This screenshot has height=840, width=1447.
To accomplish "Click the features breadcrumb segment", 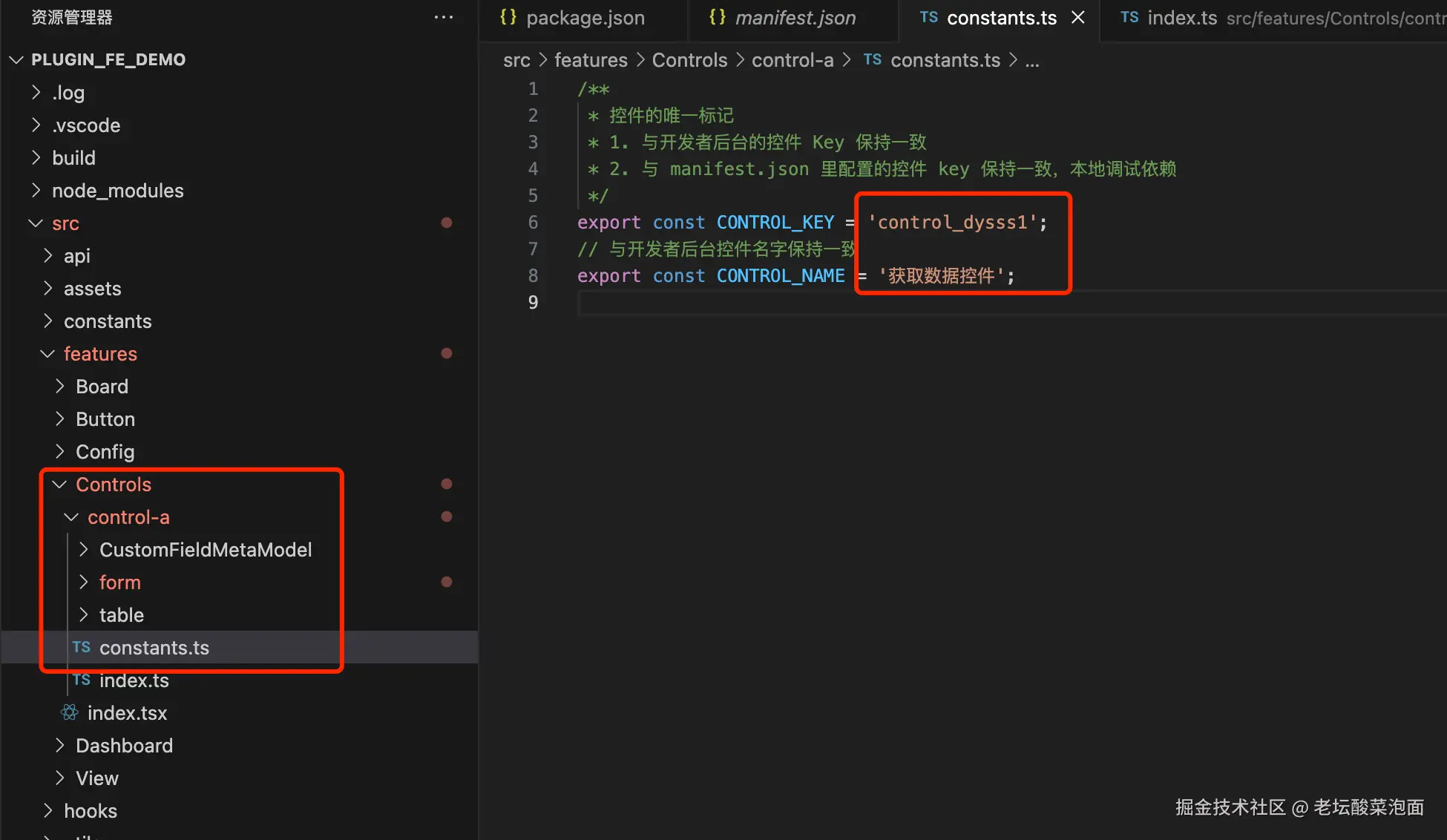I will point(591,60).
